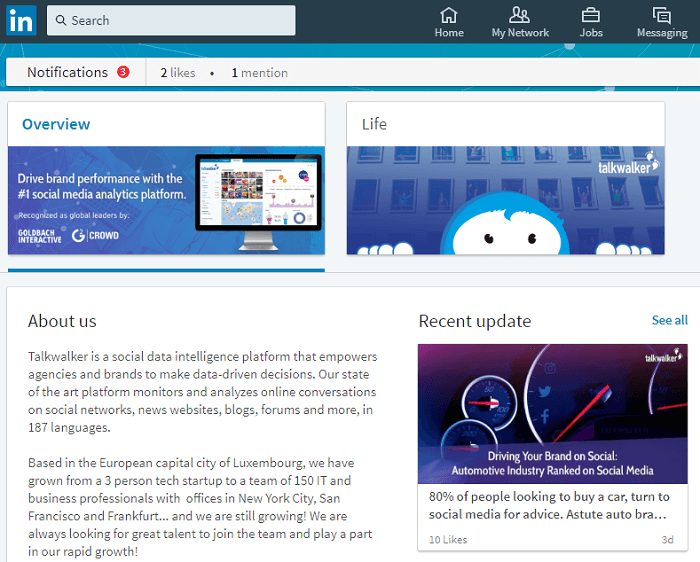The height and width of the screenshot is (562, 700).
Task: Open the Home navigation icon
Action: point(449,15)
